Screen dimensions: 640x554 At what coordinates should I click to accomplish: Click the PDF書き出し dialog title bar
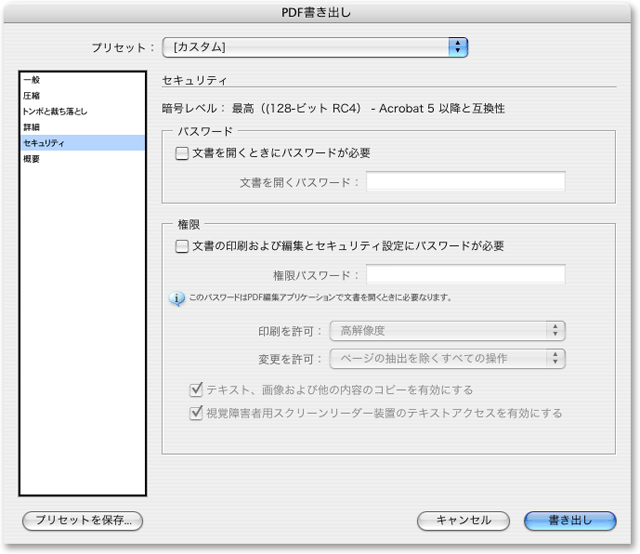320,12
